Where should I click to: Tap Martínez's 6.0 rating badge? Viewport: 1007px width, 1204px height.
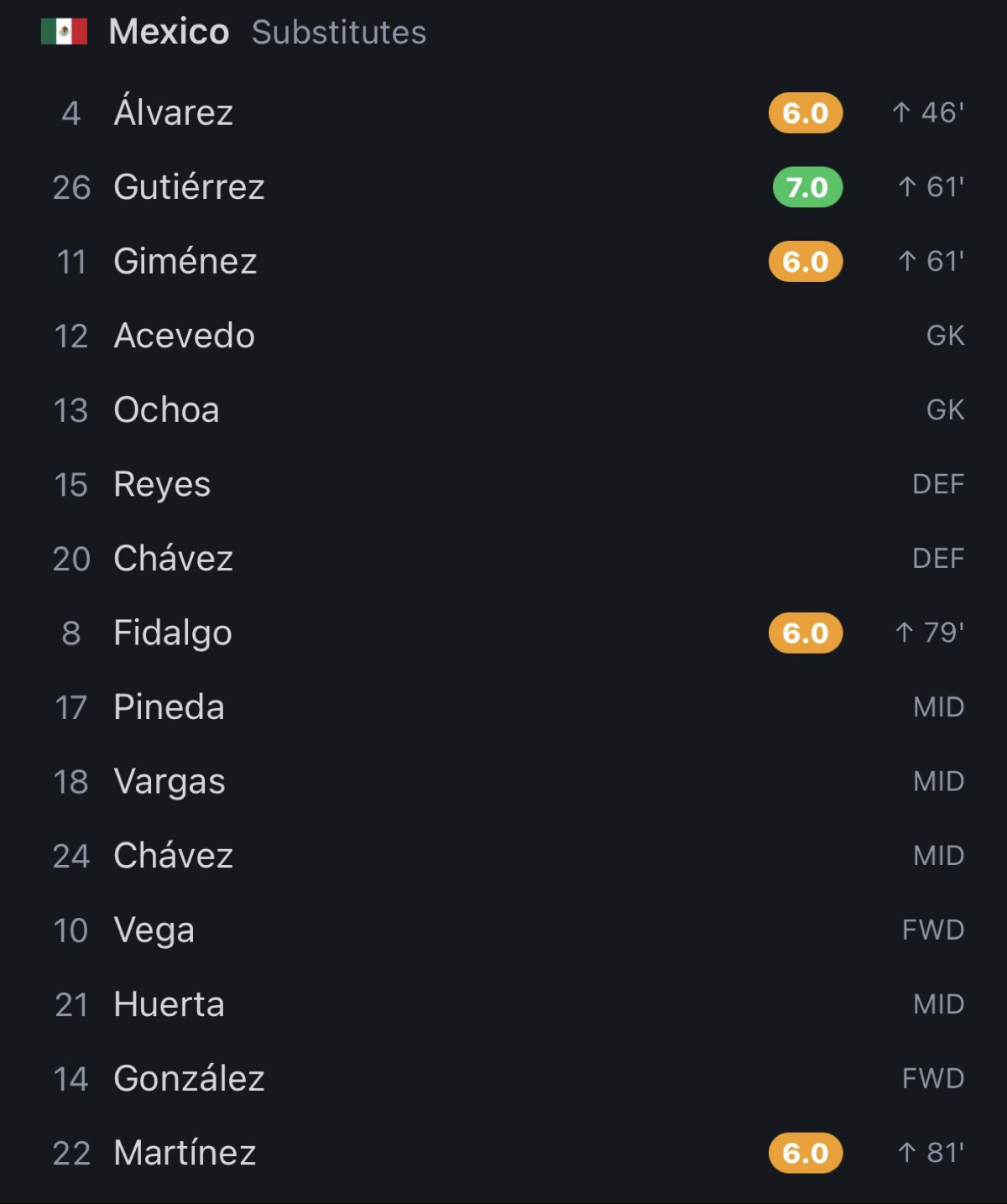click(806, 1153)
